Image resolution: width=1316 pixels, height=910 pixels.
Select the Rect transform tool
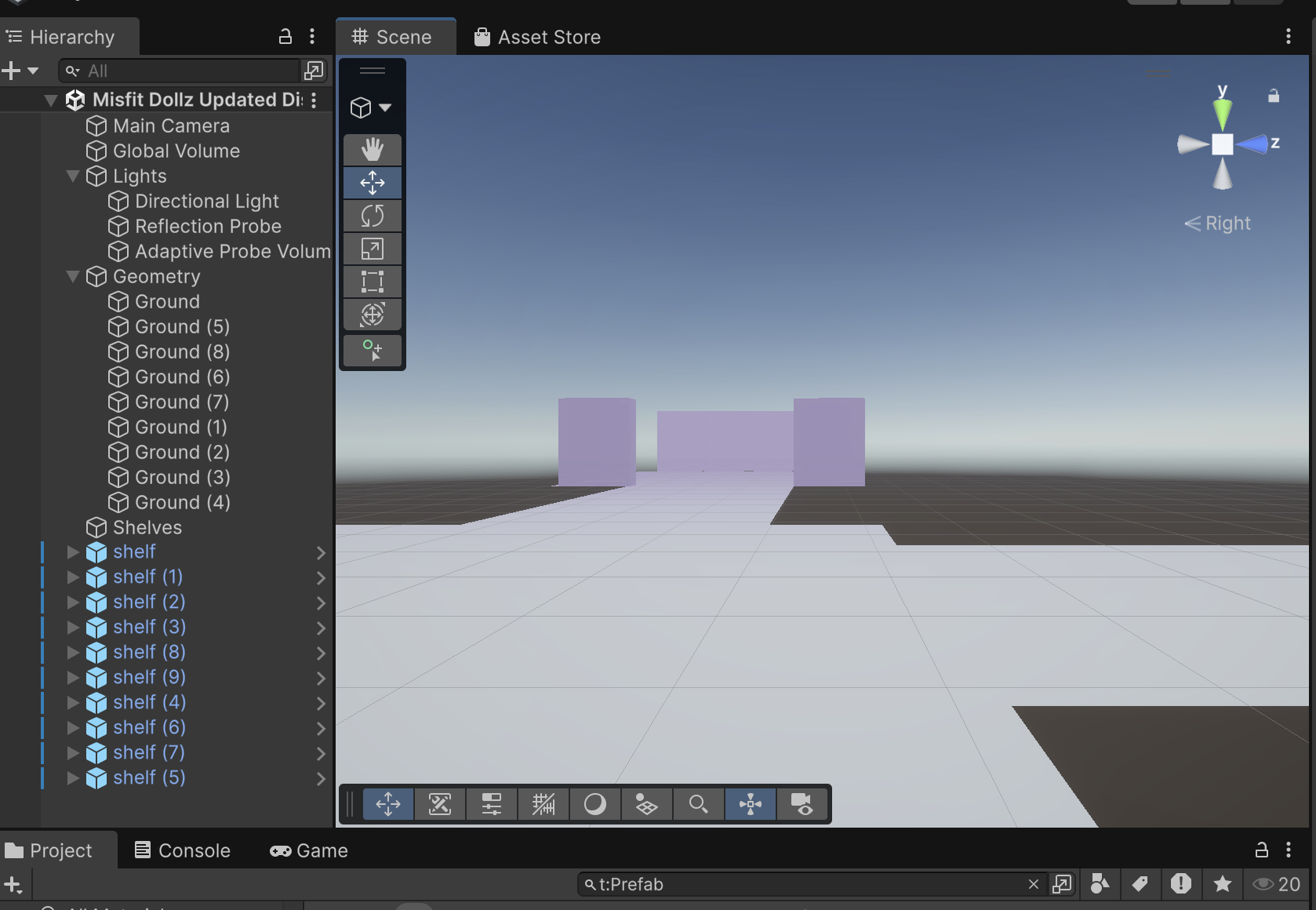(x=372, y=282)
